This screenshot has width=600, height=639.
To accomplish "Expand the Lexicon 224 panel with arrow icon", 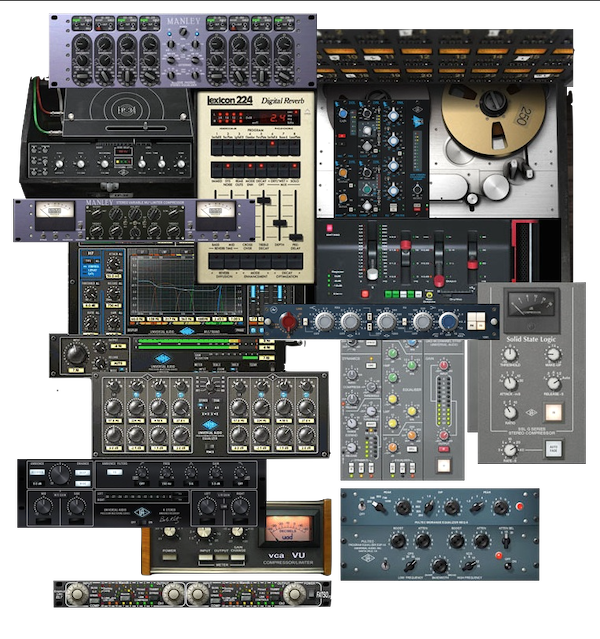I will pyautogui.click(x=308, y=111).
